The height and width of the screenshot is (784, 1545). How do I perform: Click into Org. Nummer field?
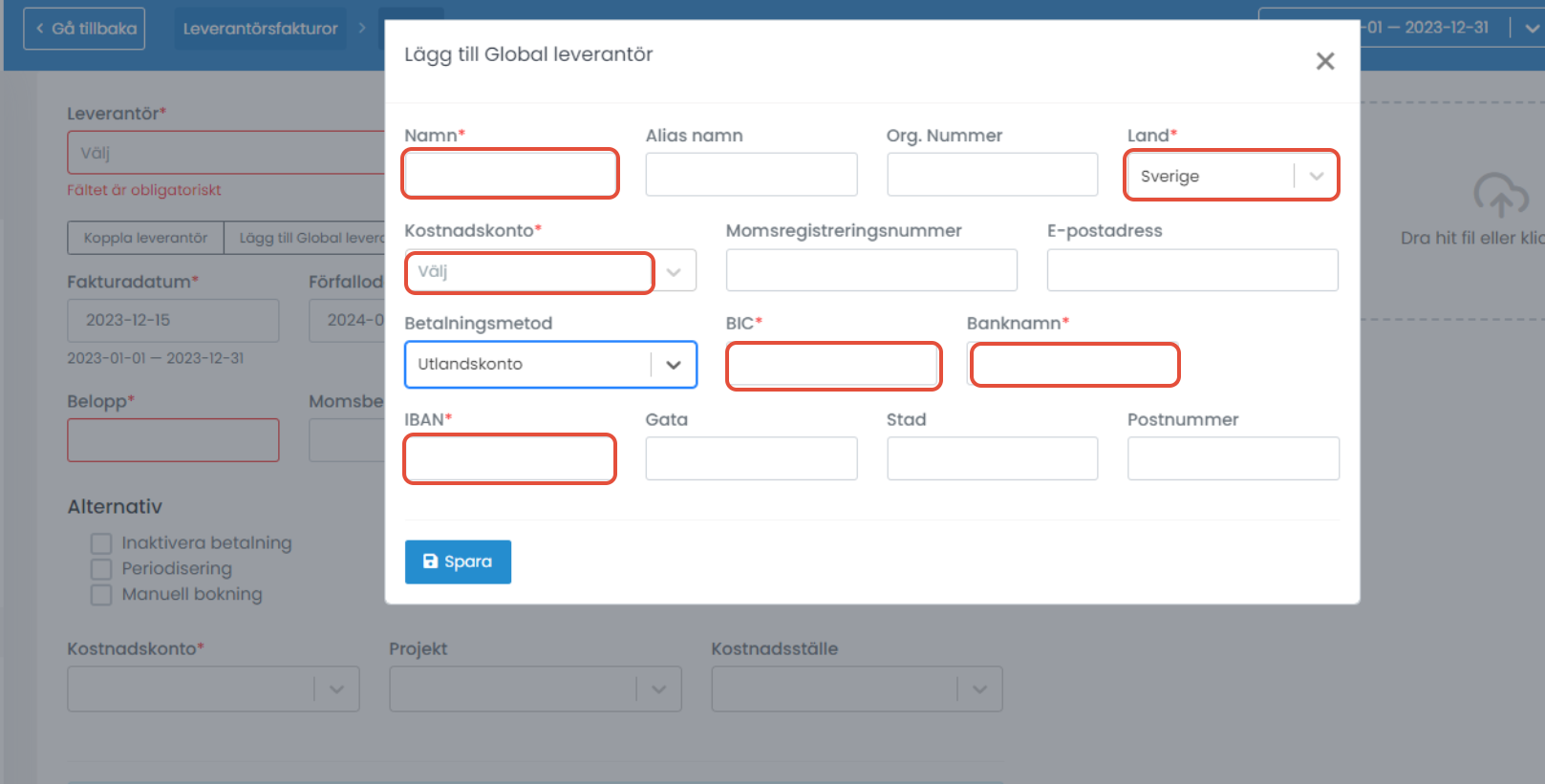point(992,174)
